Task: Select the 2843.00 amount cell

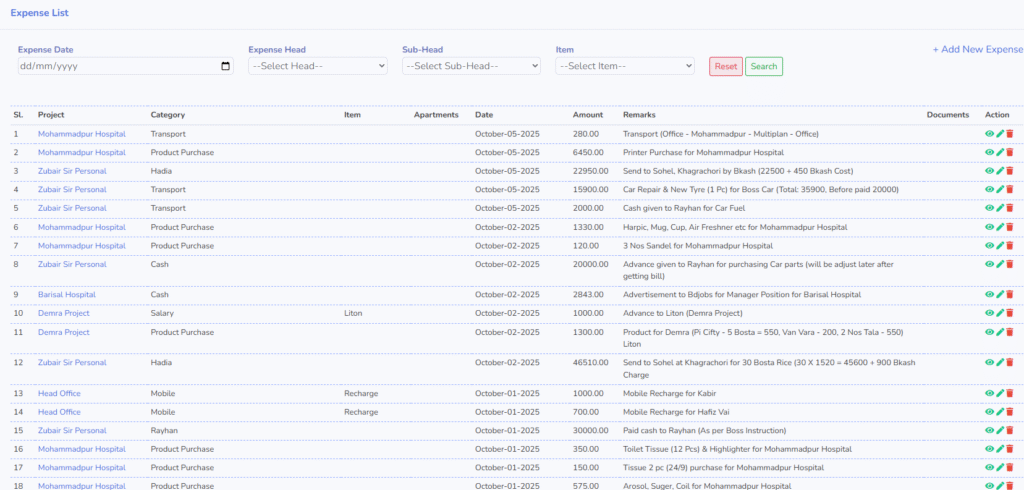Action: pos(588,295)
